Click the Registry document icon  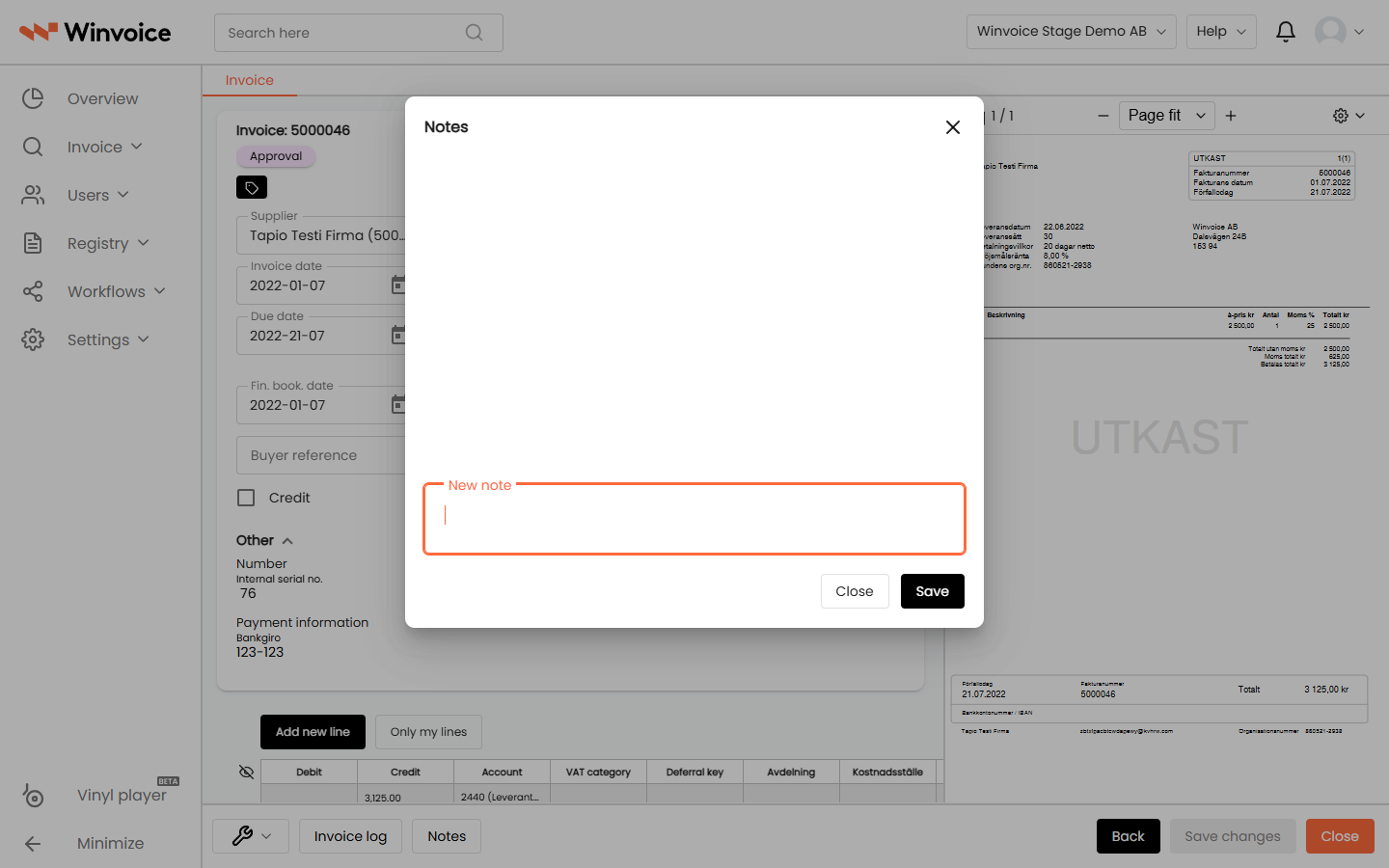pos(33,243)
